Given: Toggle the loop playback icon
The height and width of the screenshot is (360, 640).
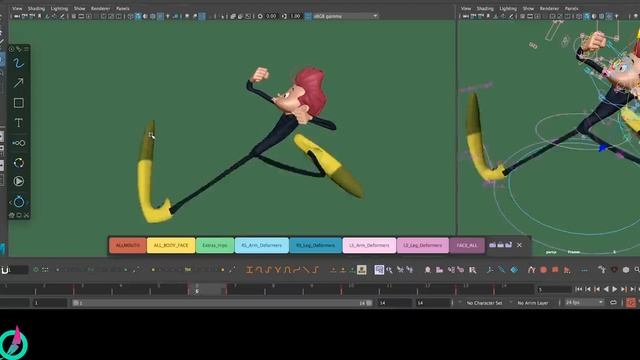Looking at the screenshot, I should click(x=613, y=302).
